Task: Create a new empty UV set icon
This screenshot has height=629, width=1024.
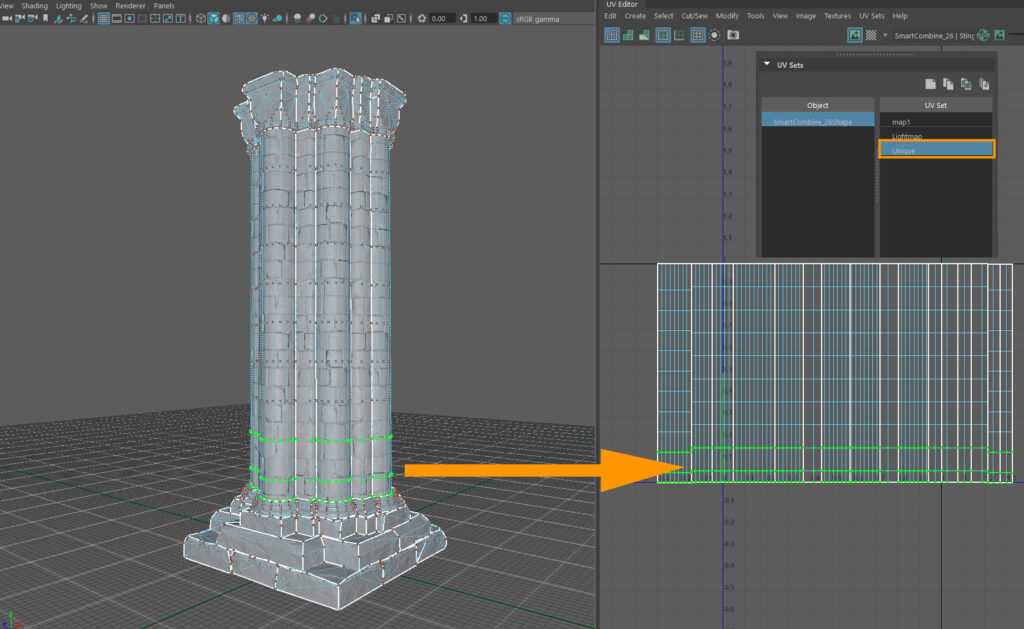Action: (x=929, y=84)
